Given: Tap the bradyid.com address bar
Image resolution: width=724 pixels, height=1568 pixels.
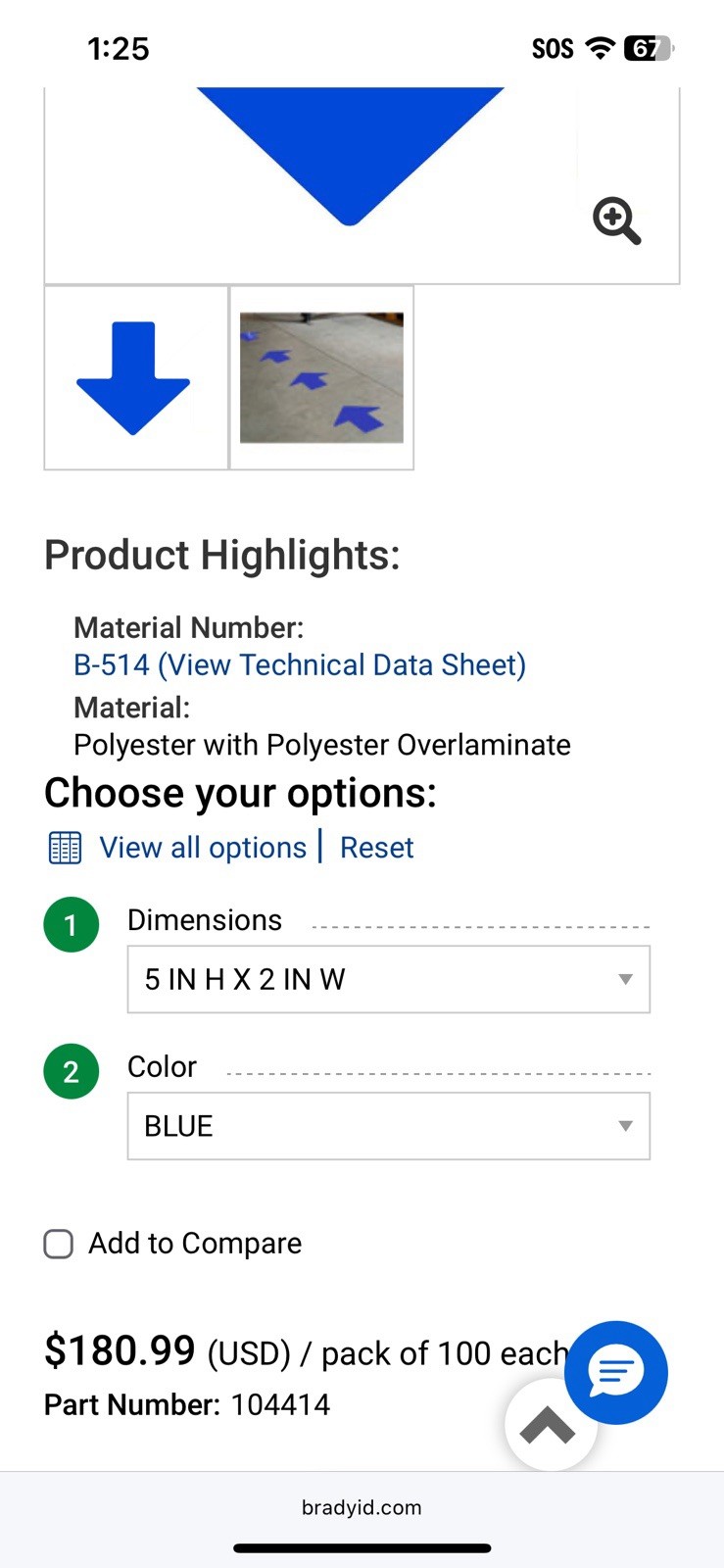Looking at the screenshot, I should (x=362, y=1507).
